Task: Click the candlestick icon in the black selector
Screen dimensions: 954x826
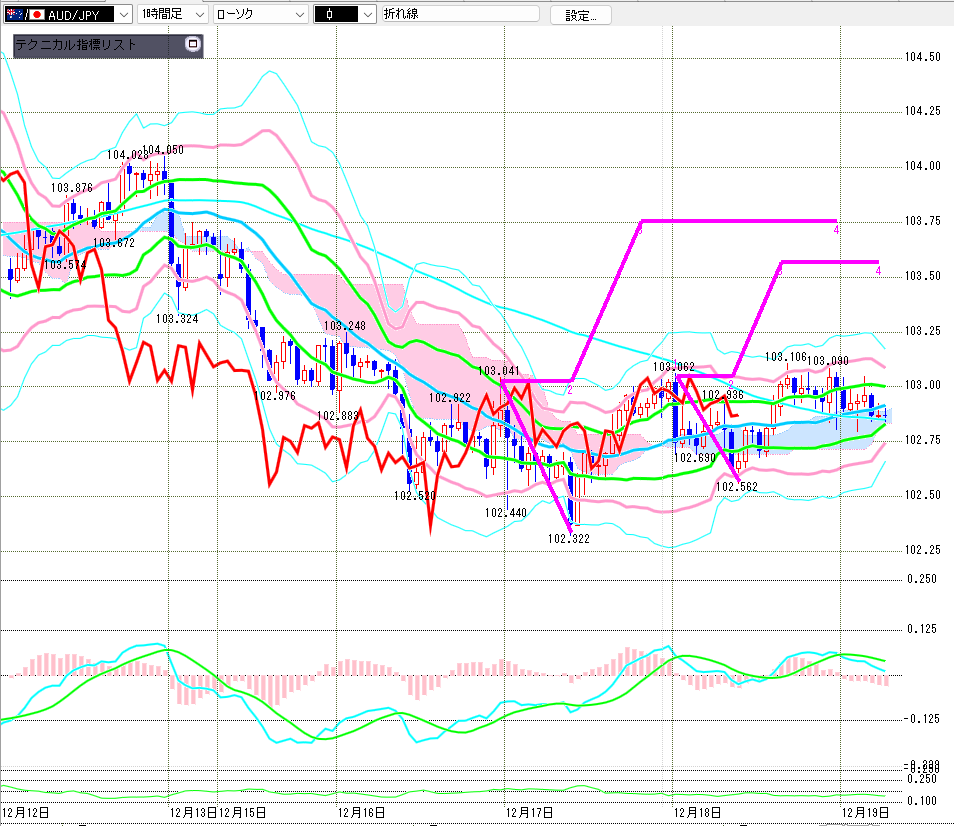Action: pyautogui.click(x=330, y=14)
